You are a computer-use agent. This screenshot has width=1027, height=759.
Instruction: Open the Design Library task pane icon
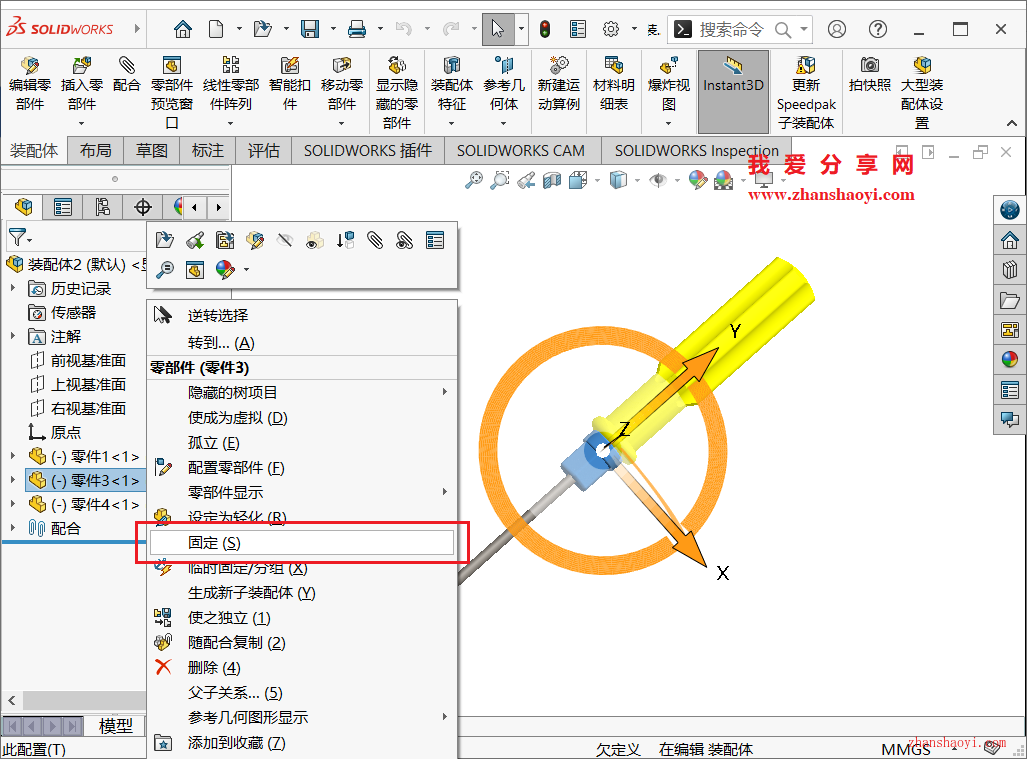1009,270
